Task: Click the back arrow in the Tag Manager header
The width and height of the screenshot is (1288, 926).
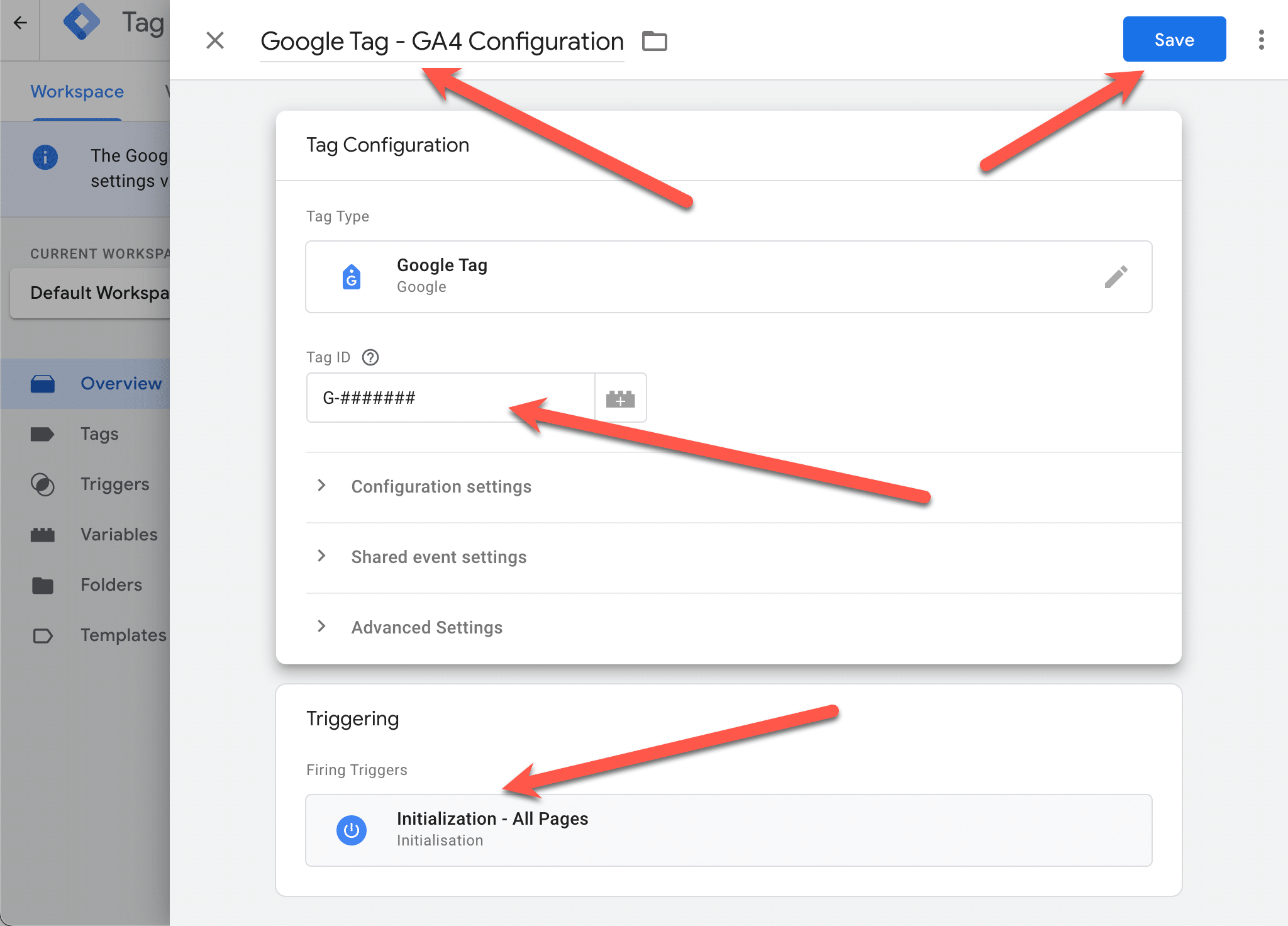Action: [x=20, y=23]
